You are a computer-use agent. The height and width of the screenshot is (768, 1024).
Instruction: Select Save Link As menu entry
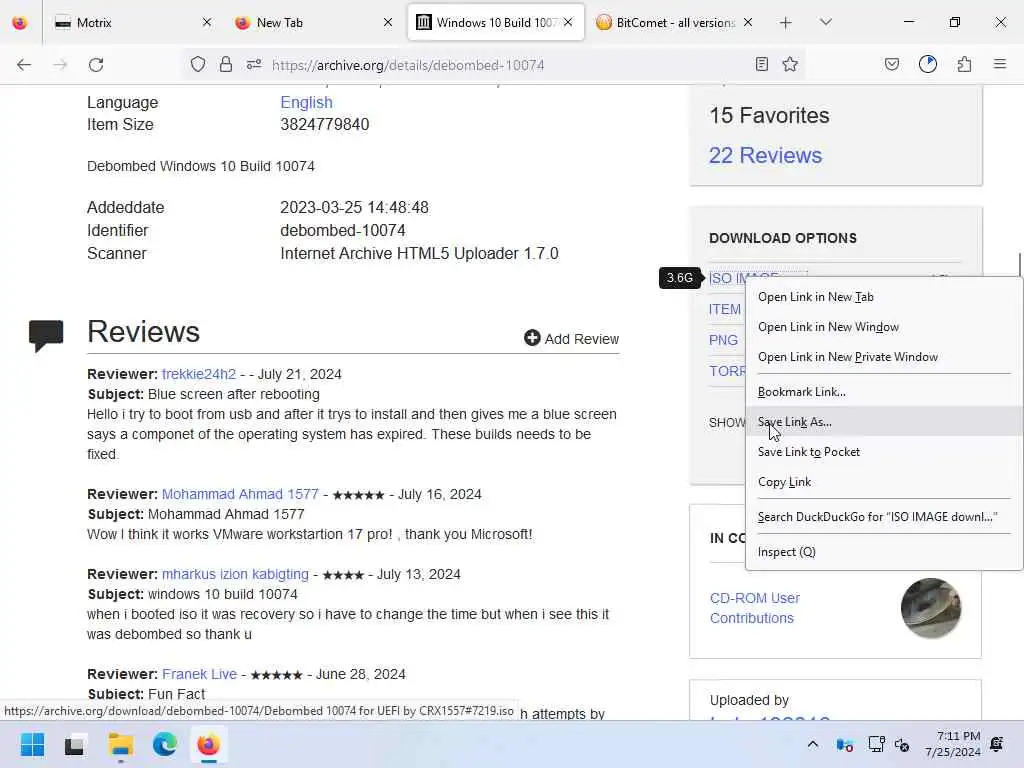pyautogui.click(x=884, y=422)
